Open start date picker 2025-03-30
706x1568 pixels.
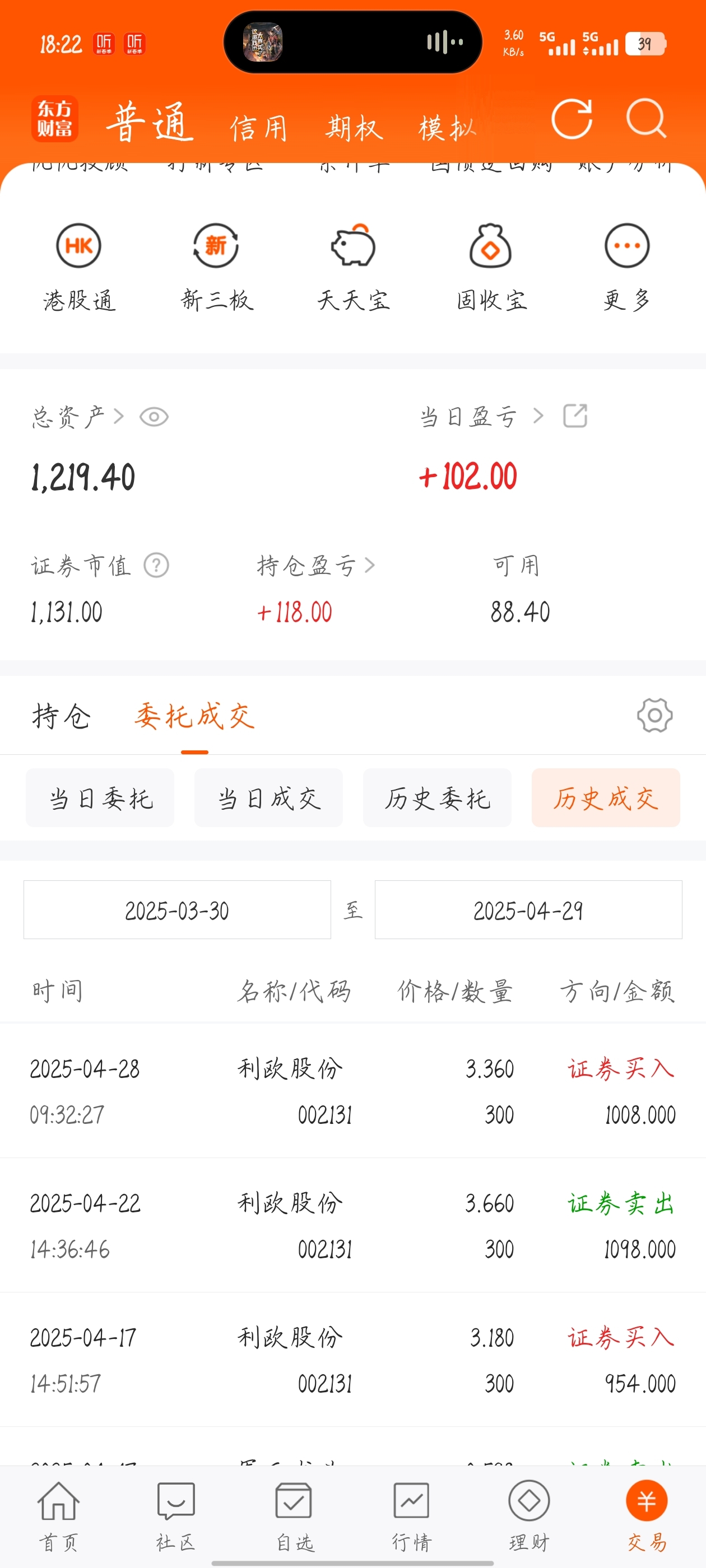(x=177, y=909)
